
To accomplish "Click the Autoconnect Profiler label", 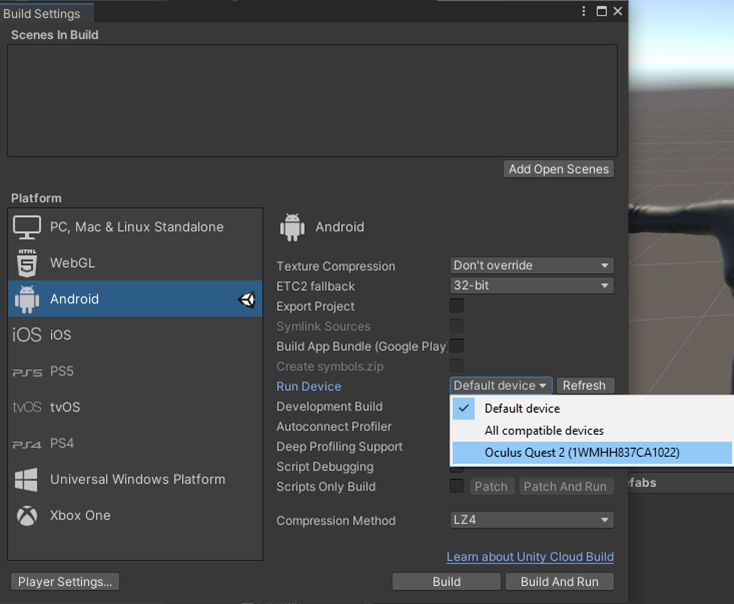I will pyautogui.click(x=334, y=427).
